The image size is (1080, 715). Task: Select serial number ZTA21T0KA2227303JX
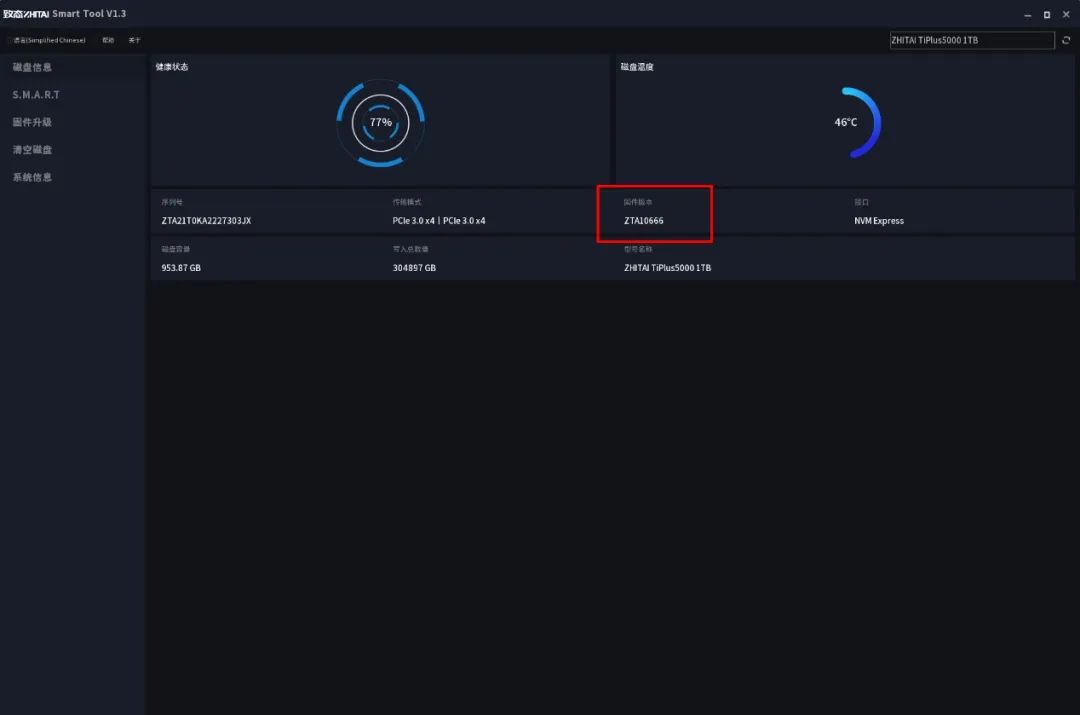click(206, 221)
